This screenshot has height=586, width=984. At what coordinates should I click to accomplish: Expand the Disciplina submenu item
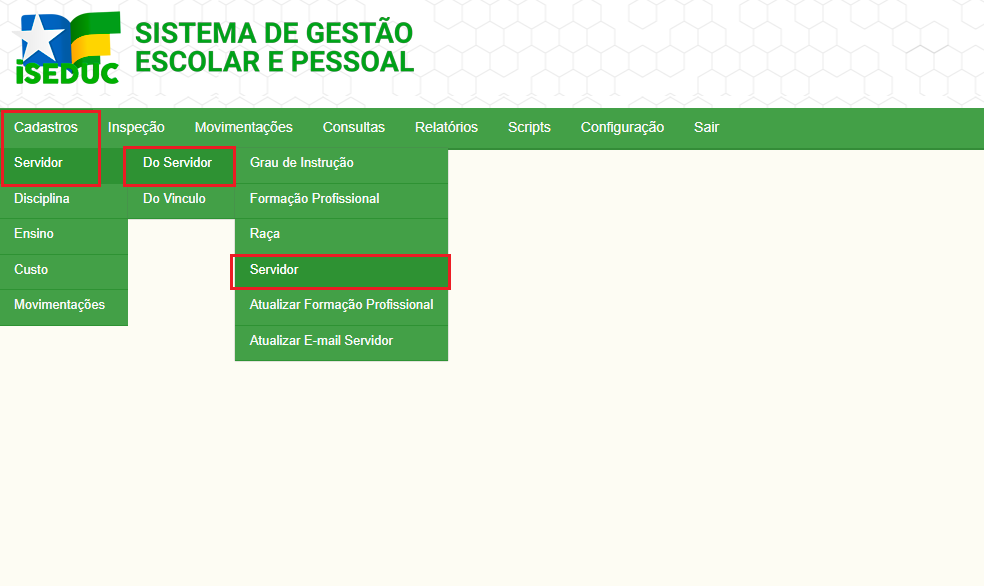pyautogui.click(x=42, y=199)
